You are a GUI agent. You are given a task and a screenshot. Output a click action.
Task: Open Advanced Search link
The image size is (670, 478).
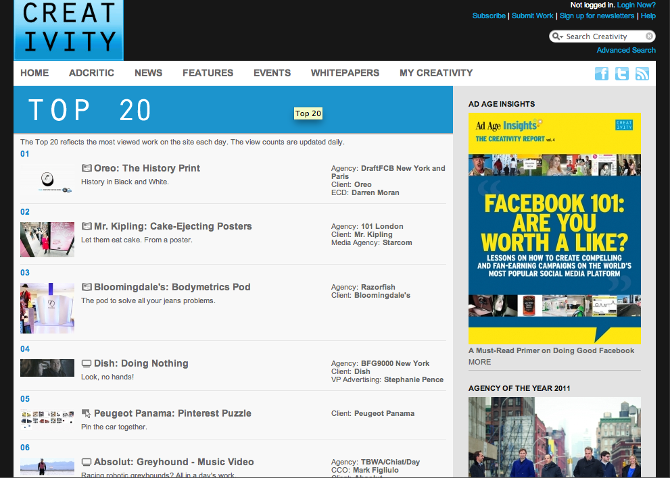point(626,50)
